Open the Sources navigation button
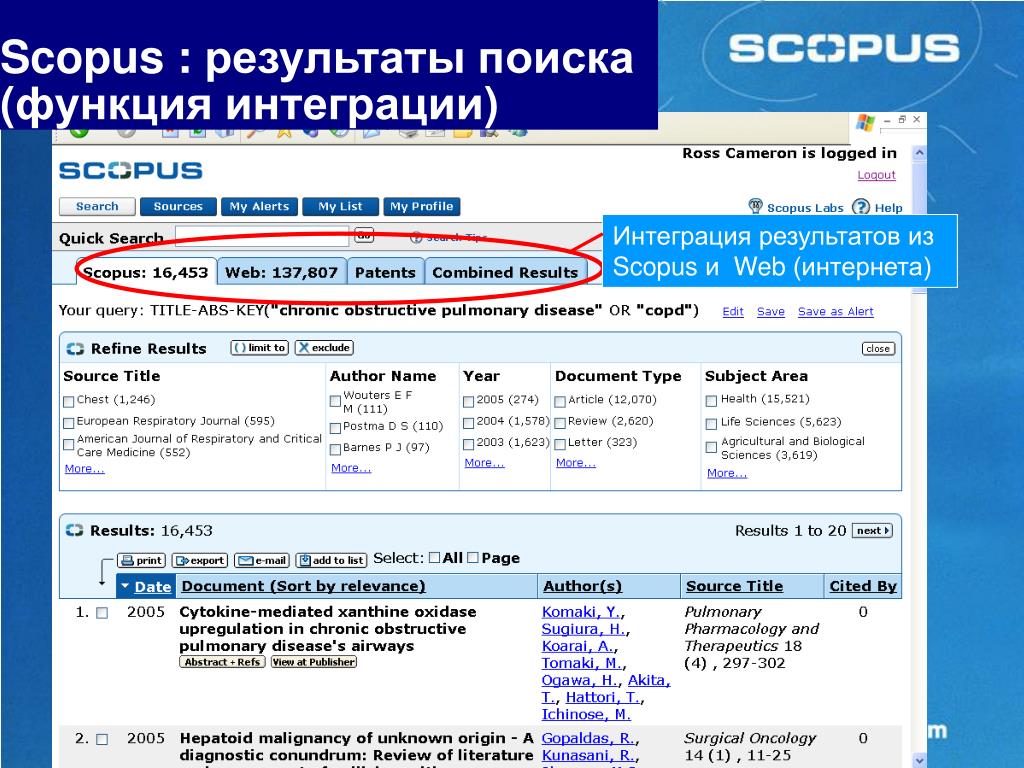 click(x=178, y=206)
